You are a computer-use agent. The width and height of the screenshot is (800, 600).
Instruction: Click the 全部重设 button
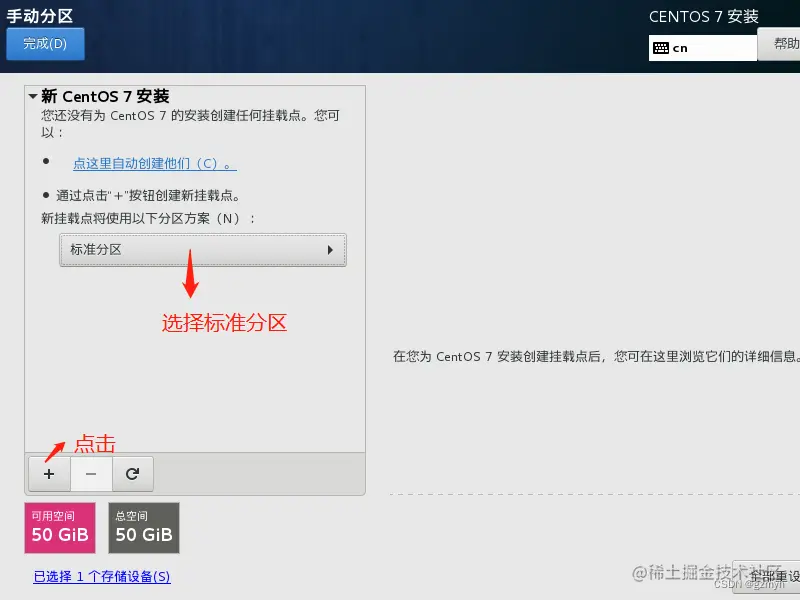coord(766,577)
